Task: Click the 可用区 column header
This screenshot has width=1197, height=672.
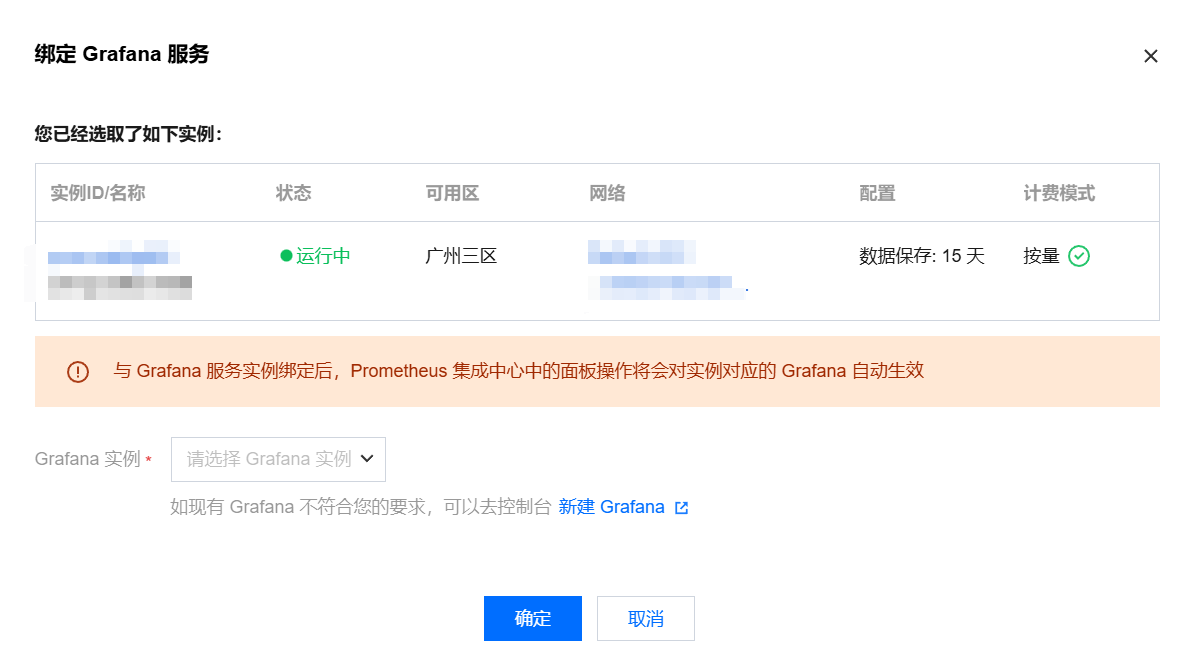Action: click(x=453, y=193)
